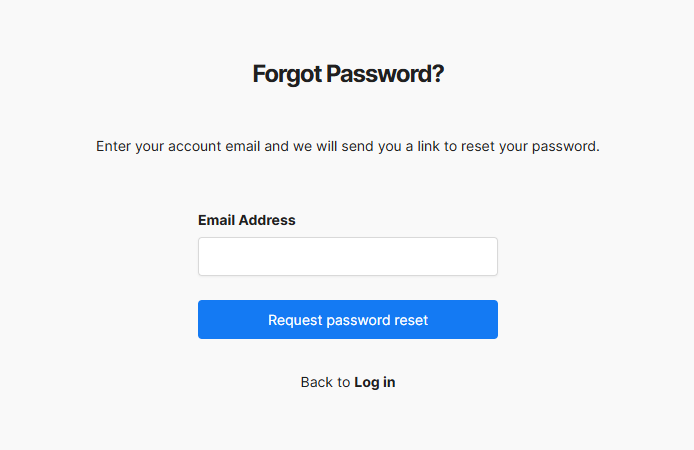Click the Email Address label

(247, 220)
